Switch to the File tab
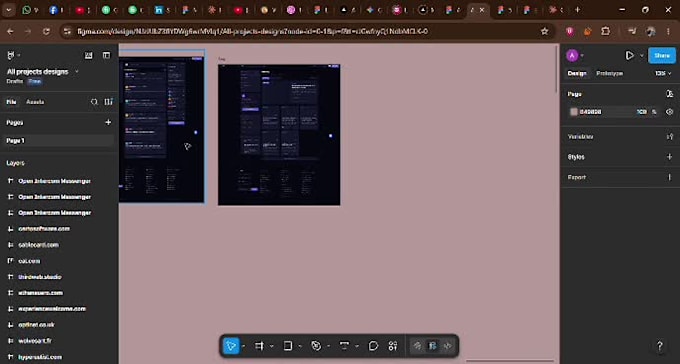Screen dimensions: 680x364 click(11, 102)
